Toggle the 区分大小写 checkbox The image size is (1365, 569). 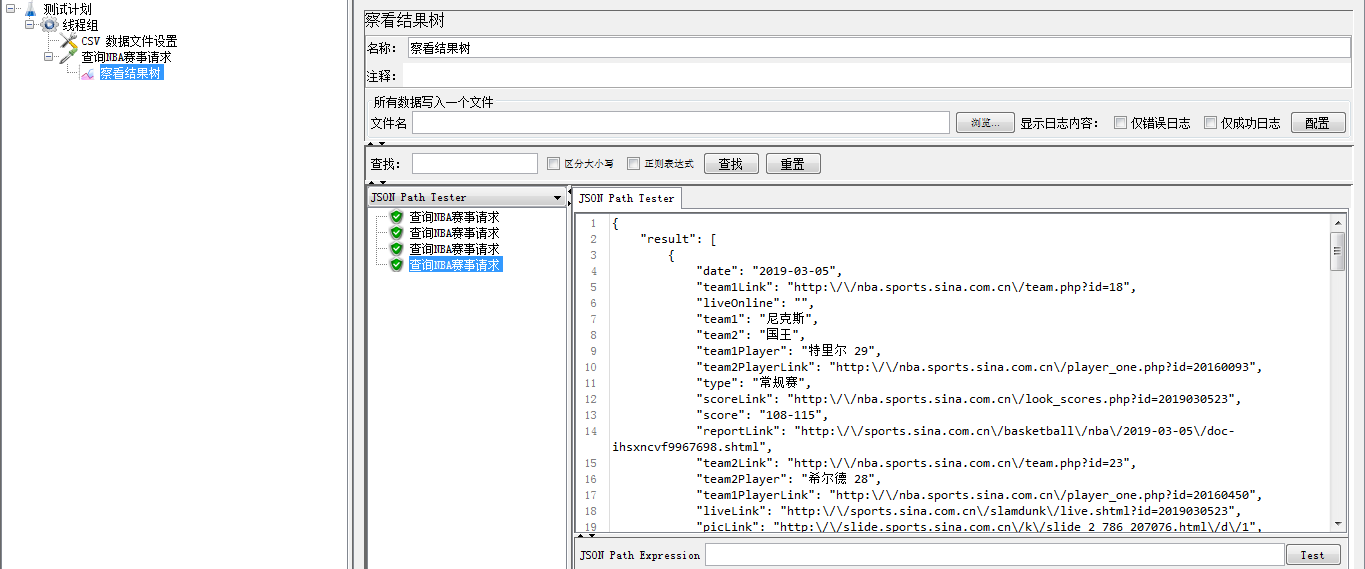pyautogui.click(x=554, y=163)
